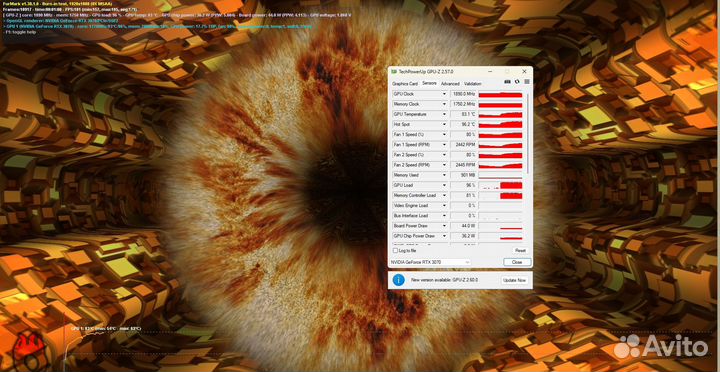This screenshot has height=372, width=720.
Task: Click the 44.0 W Board Power Draw value
Action: tap(463, 226)
